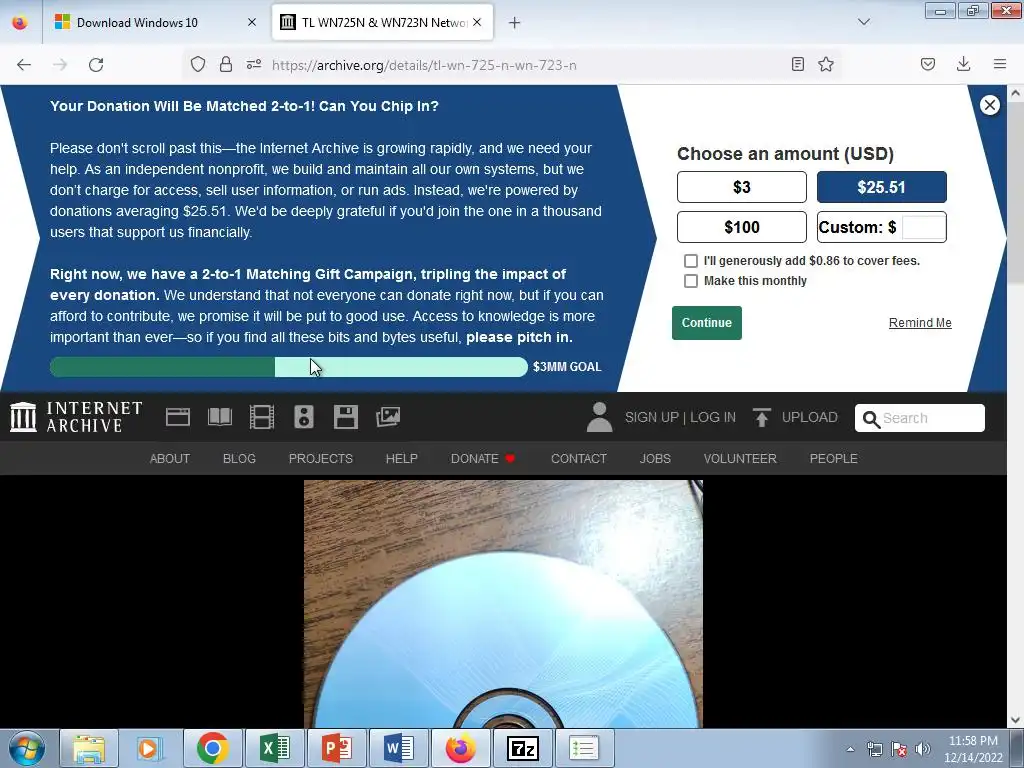Open tracking protection shield icon
Screen dimensions: 1024x768
(x=198, y=64)
